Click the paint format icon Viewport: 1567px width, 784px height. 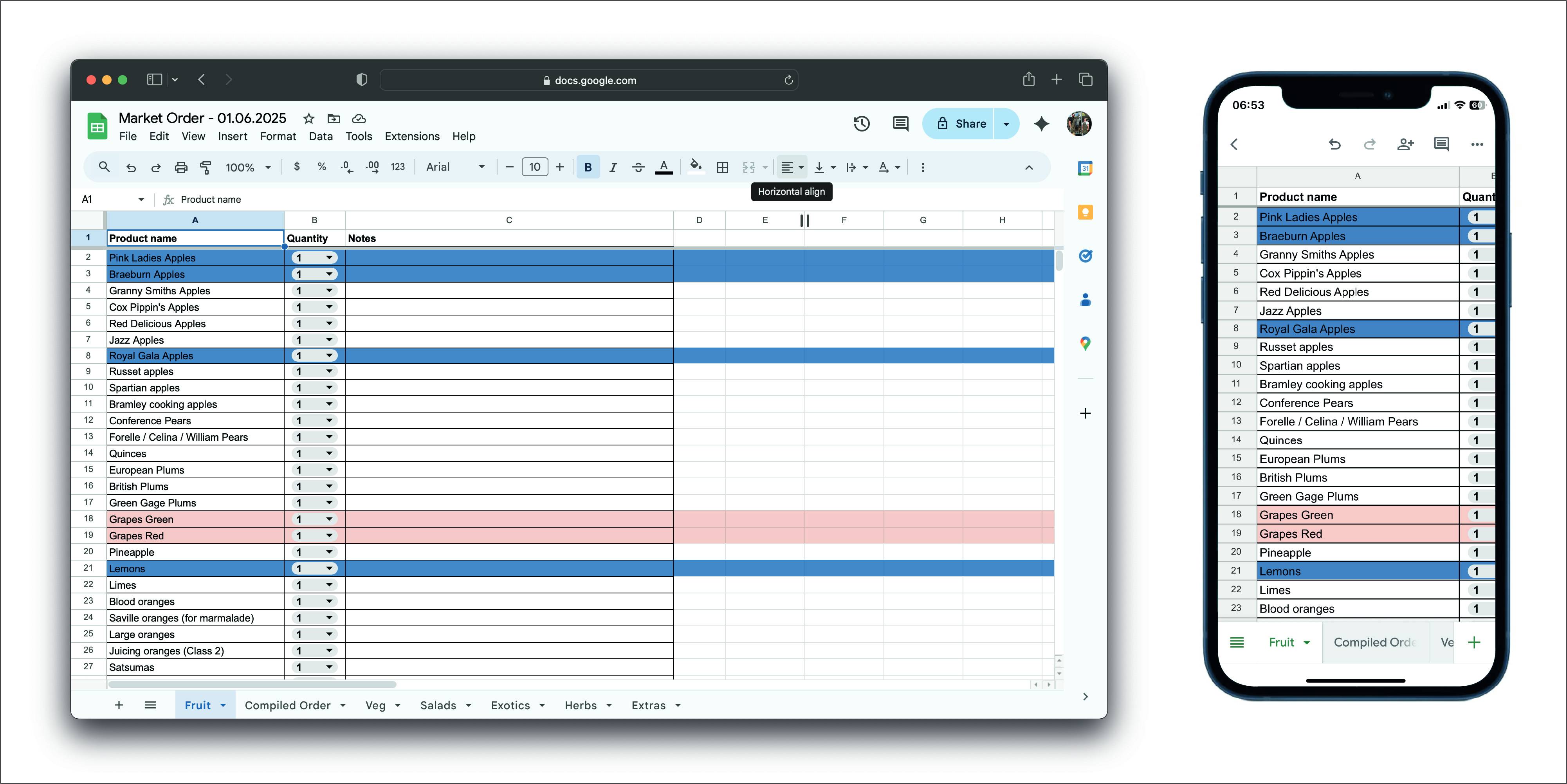(x=206, y=167)
